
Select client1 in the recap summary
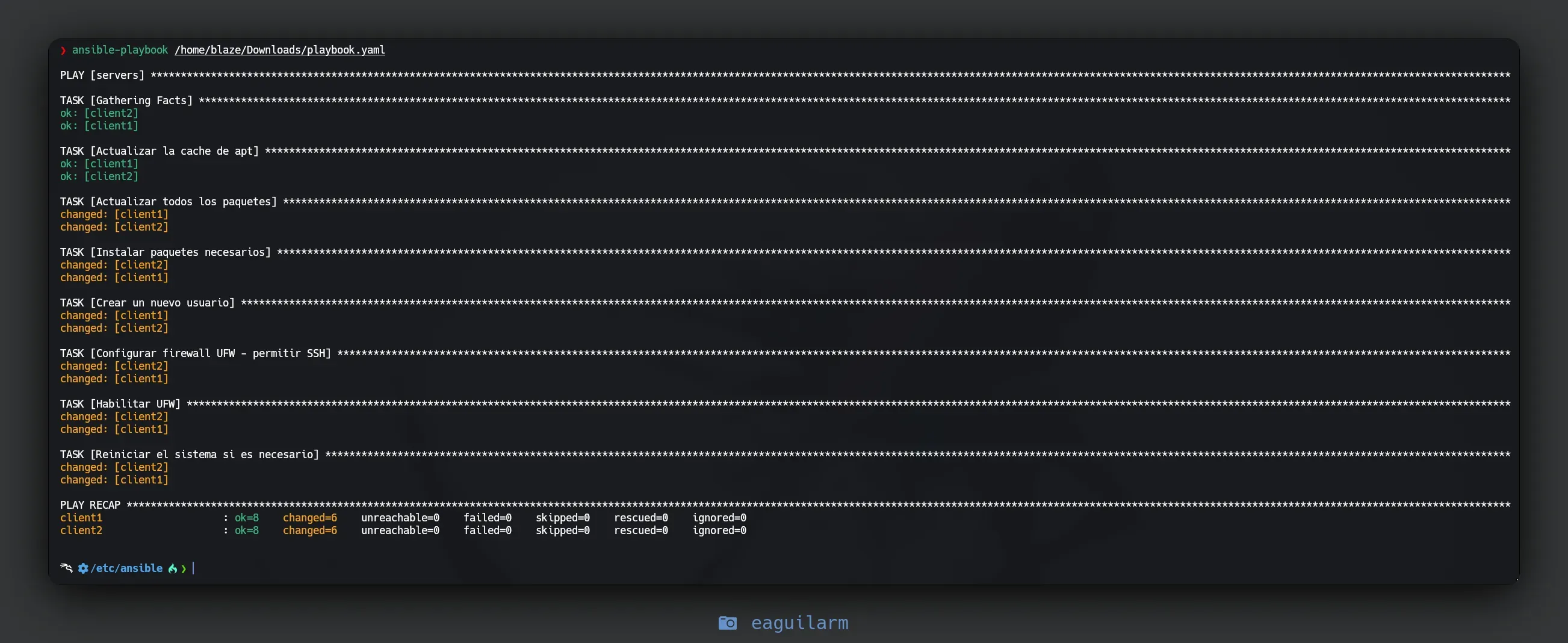point(81,517)
